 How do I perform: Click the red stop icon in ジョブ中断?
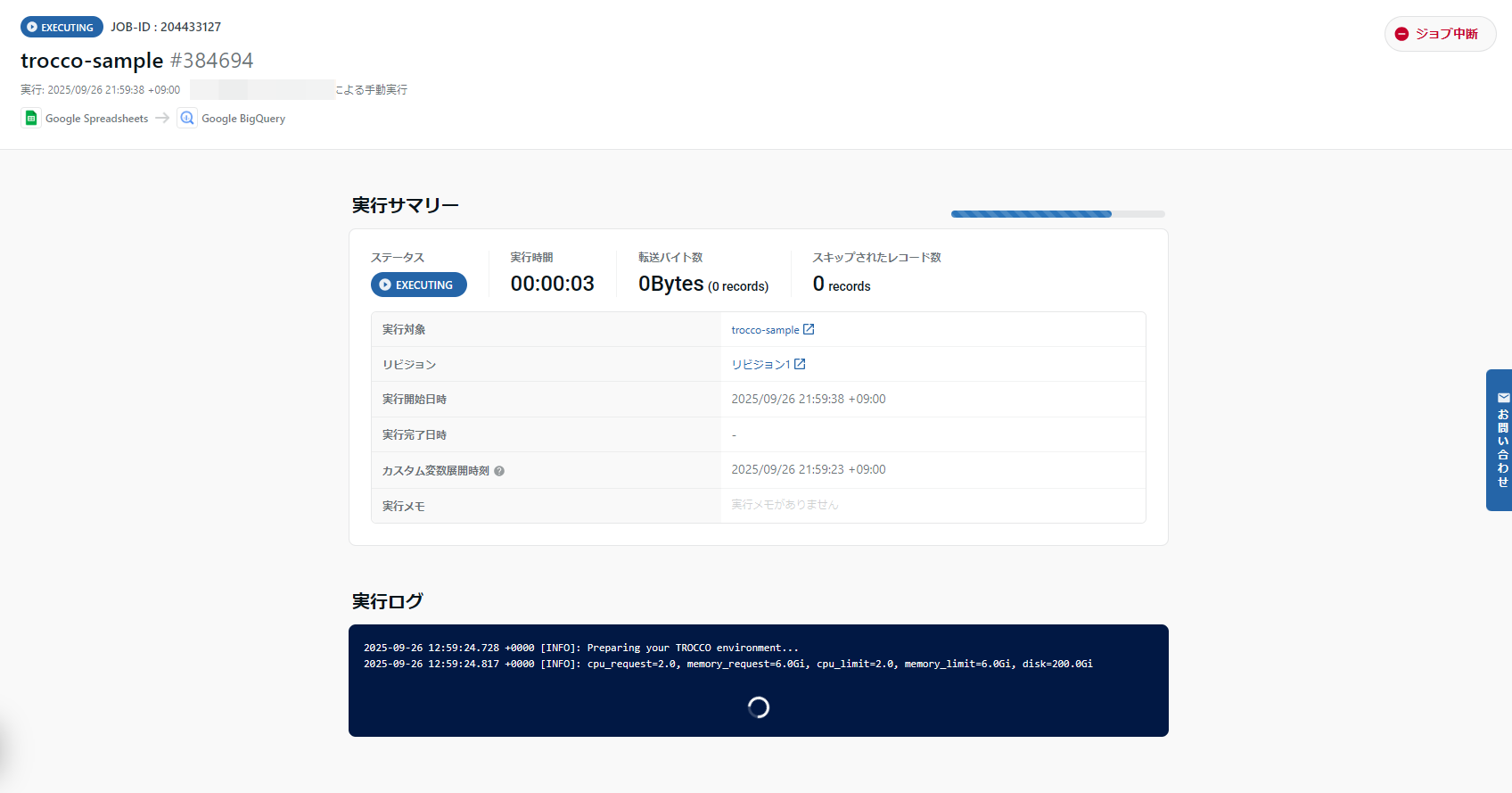(1401, 34)
